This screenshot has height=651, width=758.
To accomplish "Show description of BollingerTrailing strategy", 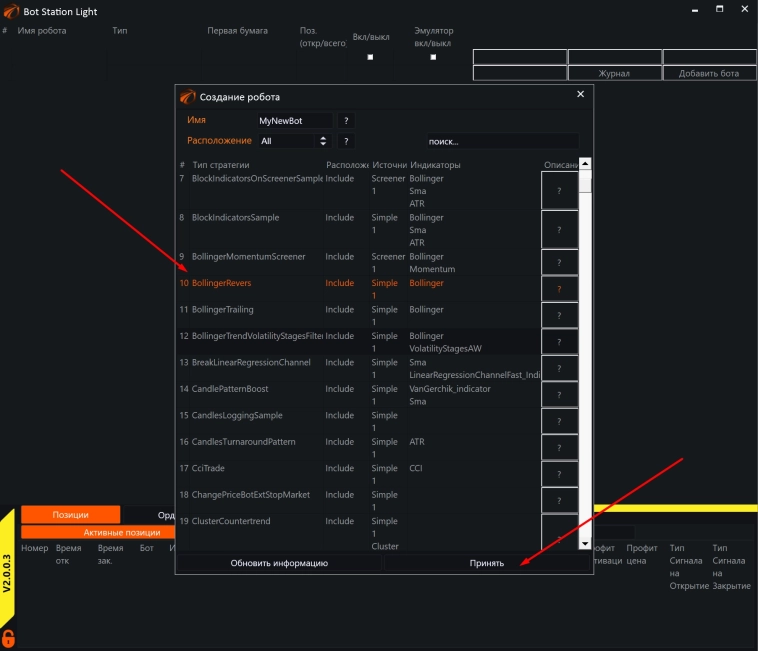I will coord(559,315).
